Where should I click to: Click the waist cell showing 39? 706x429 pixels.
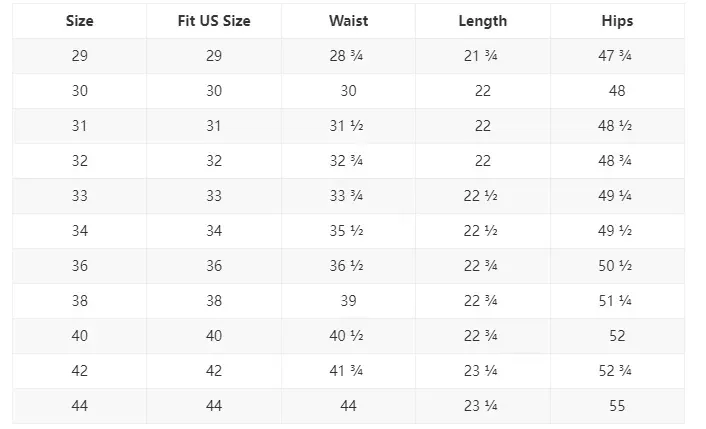[348, 301]
